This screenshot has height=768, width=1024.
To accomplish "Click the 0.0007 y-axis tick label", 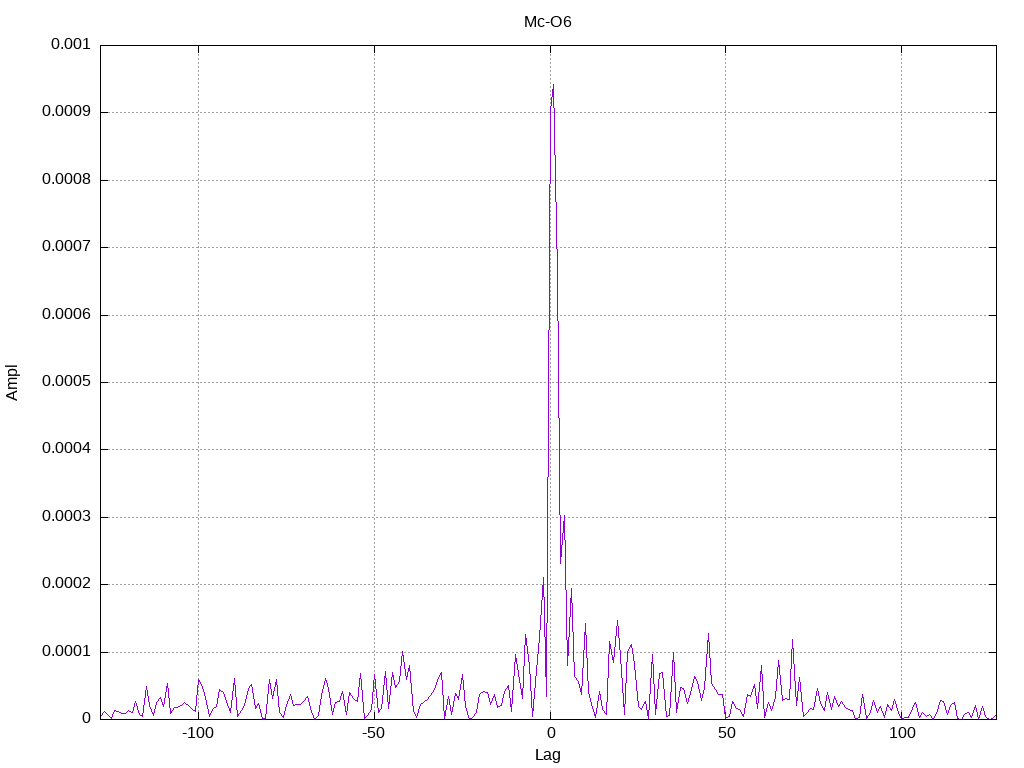I will (x=66, y=246).
